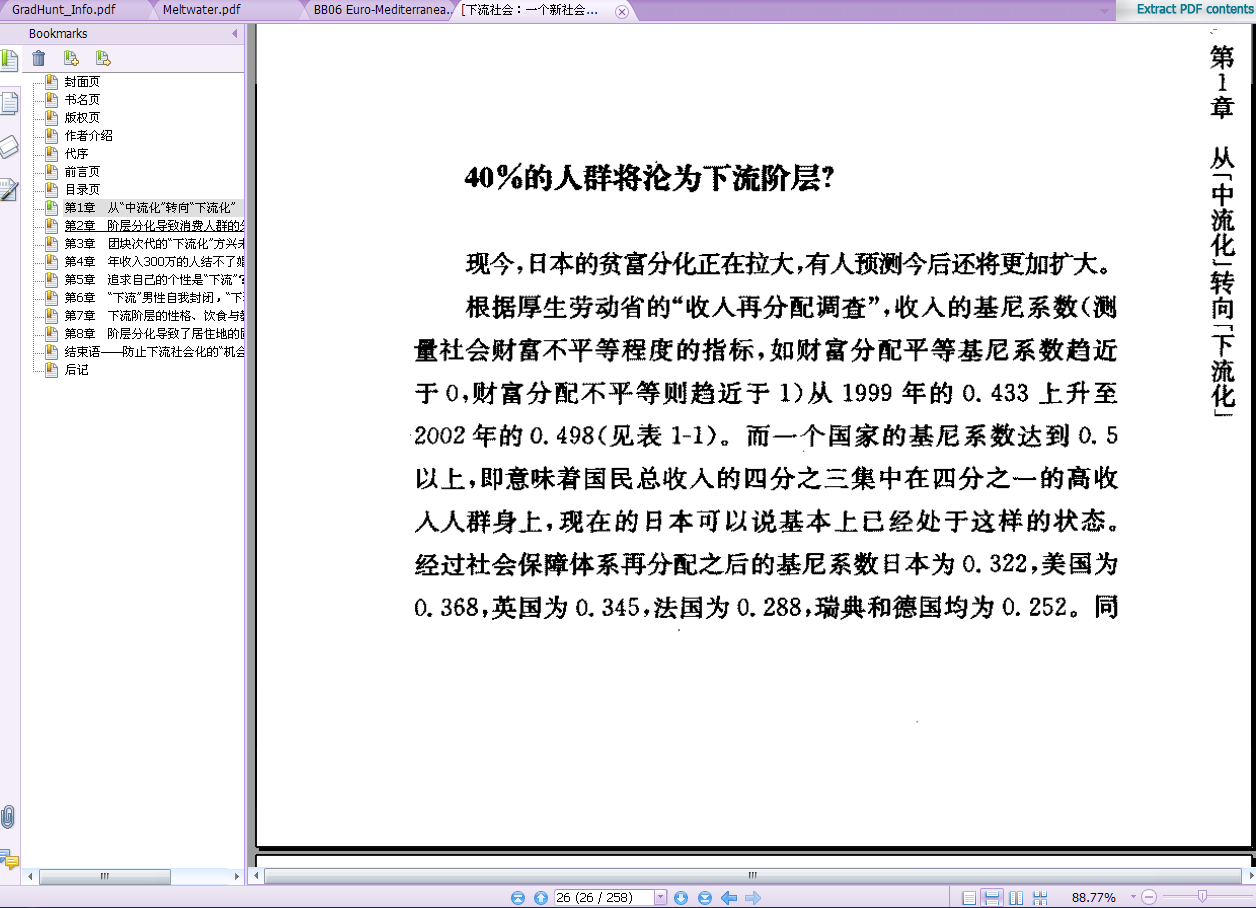Click the page number input field

click(604, 898)
